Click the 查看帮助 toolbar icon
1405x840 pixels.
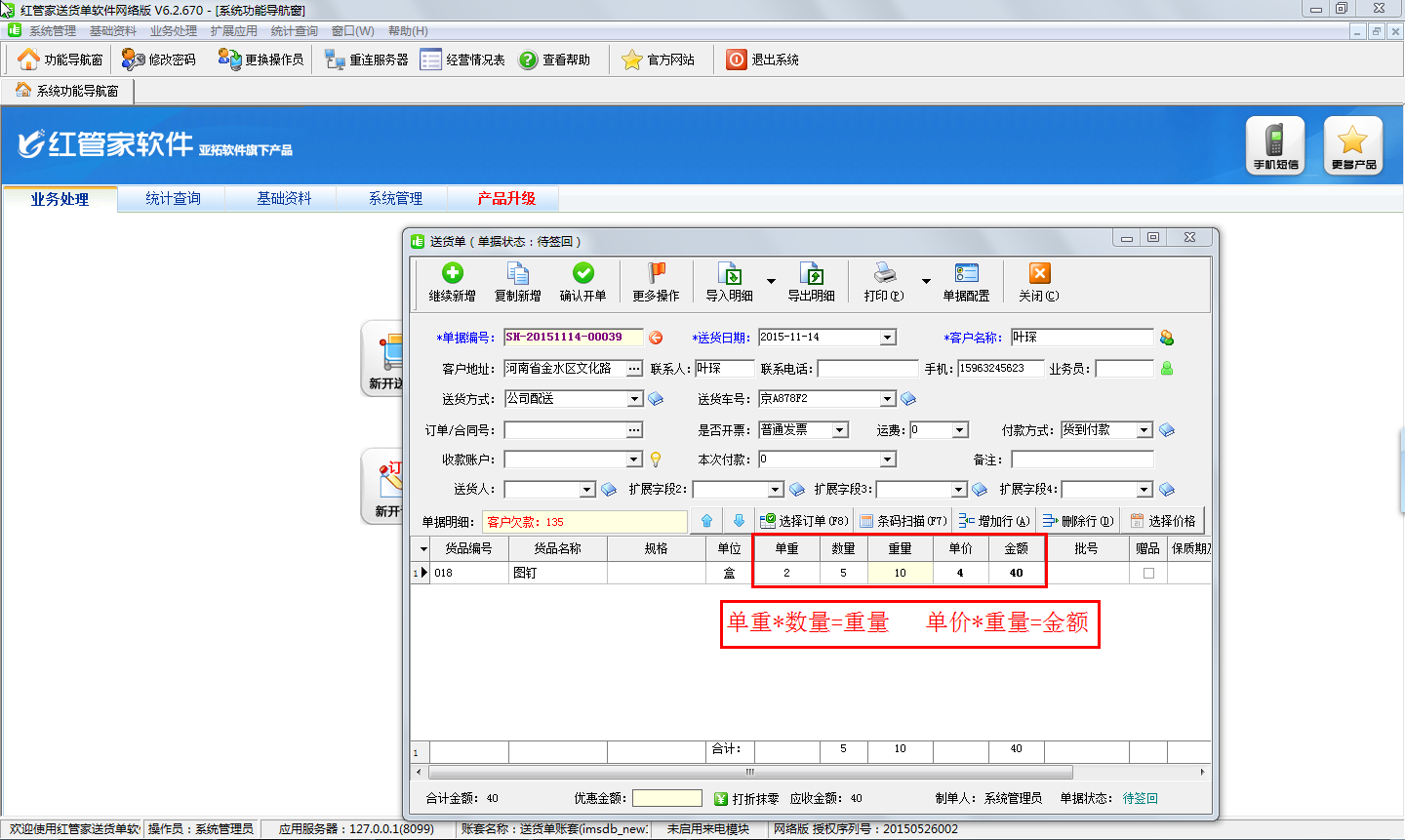pos(528,60)
